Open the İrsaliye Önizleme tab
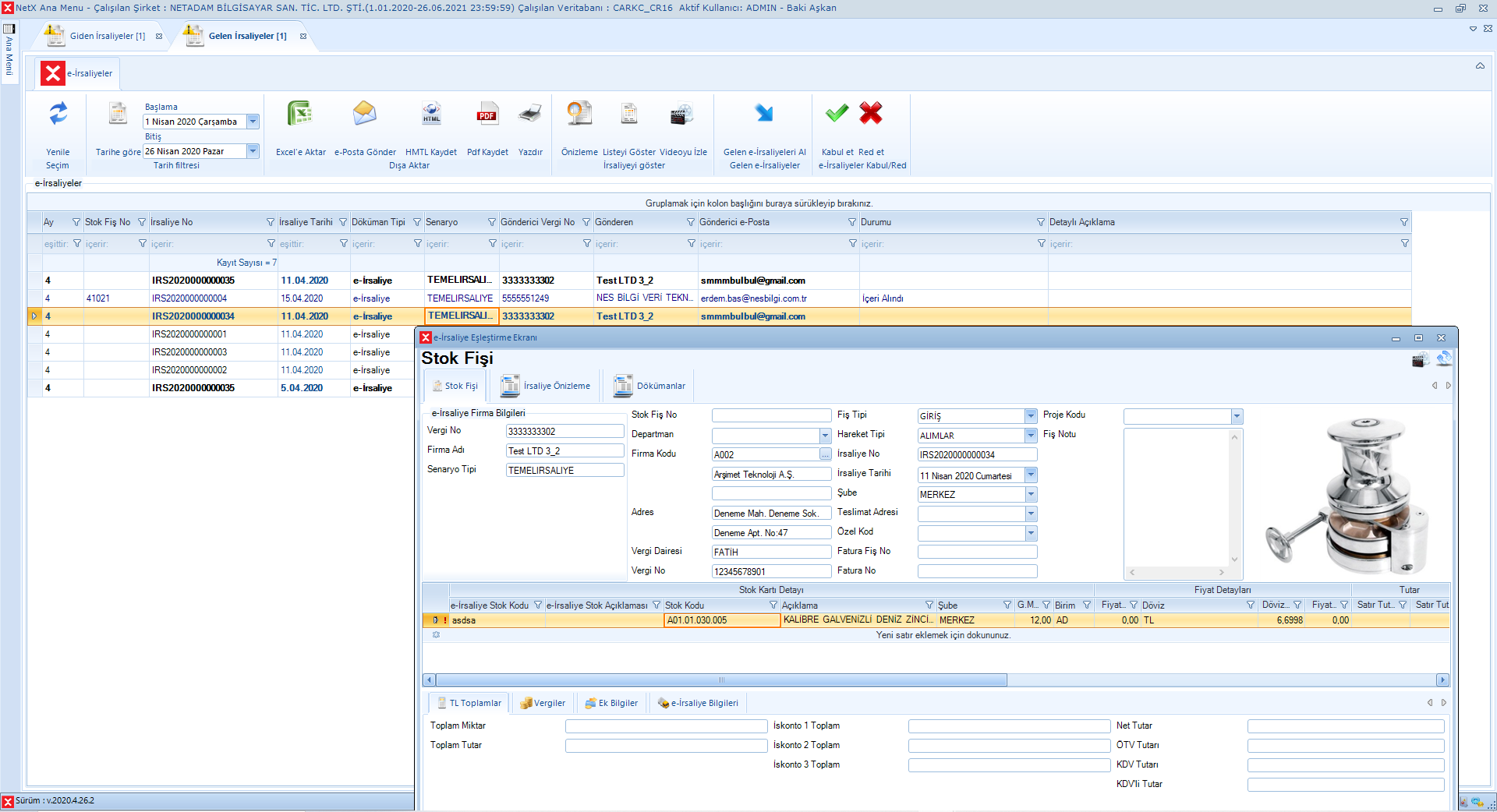The width and height of the screenshot is (1497, 812). pos(547,386)
